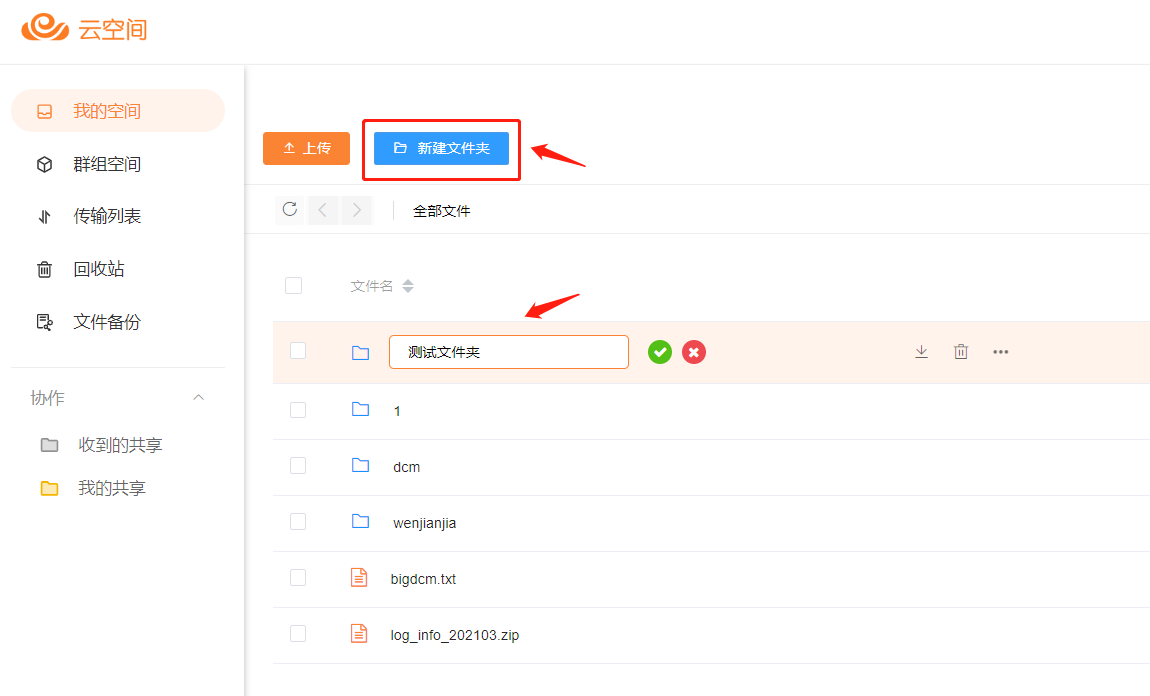Confirm folder name with green check
This screenshot has width=1150, height=696.
click(660, 352)
